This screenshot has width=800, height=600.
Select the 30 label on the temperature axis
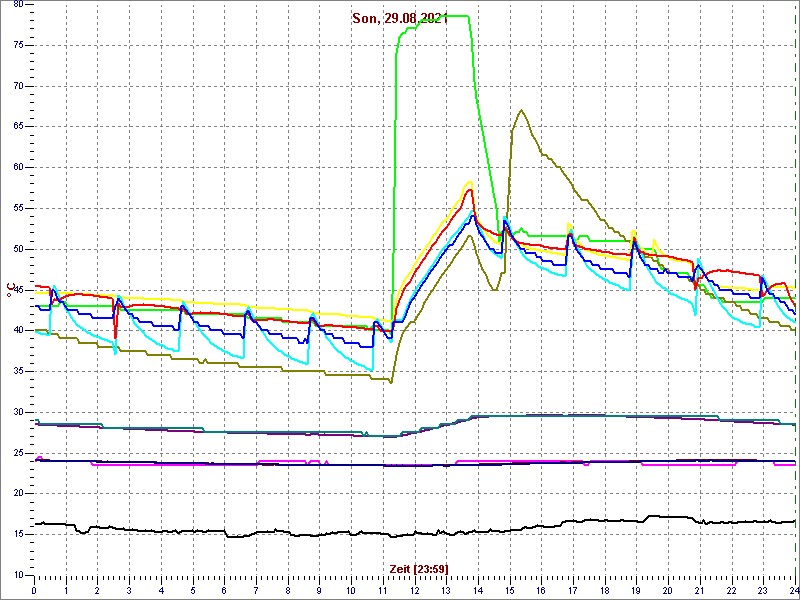point(17,412)
